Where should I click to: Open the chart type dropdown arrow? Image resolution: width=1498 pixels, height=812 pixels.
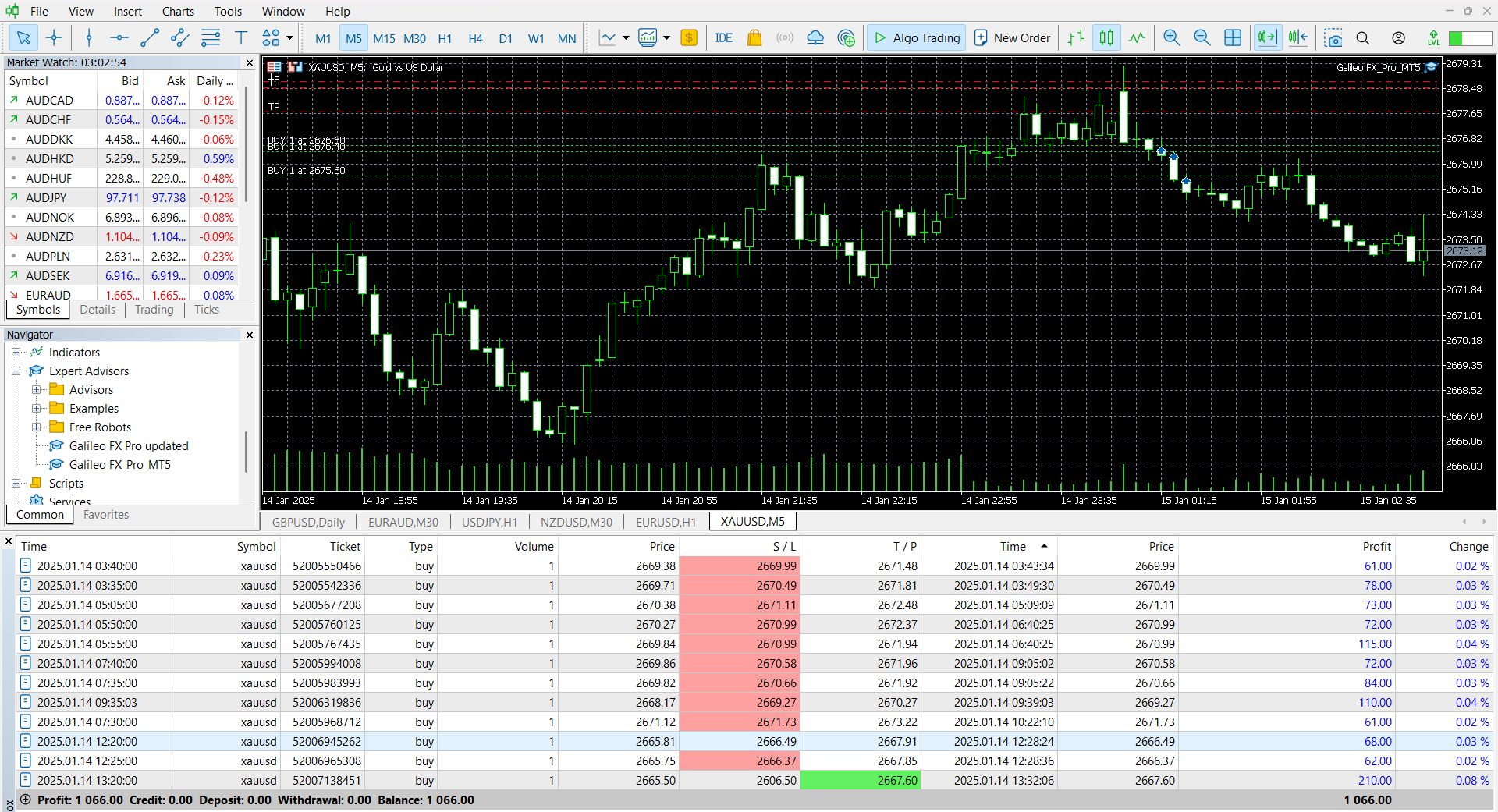tap(626, 37)
